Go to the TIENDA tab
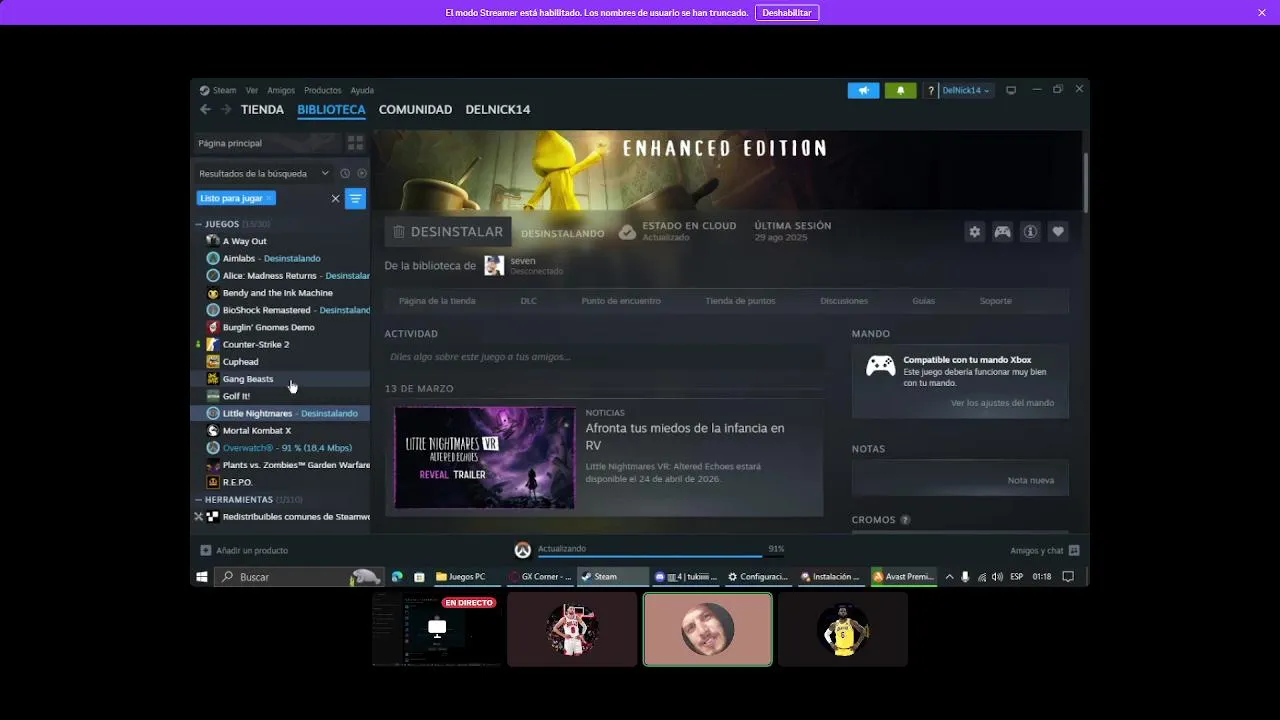Screen dimensions: 1280x720 click(262, 110)
